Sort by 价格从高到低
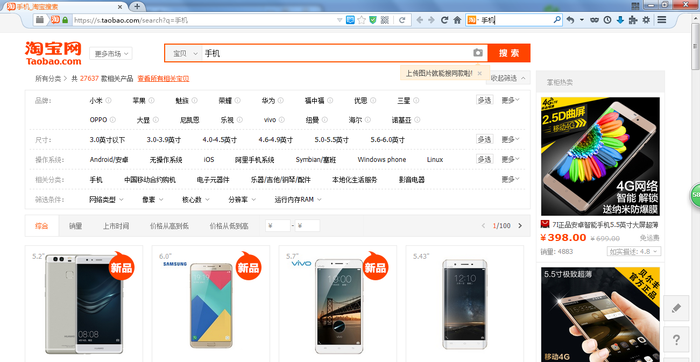The height and width of the screenshot is (362, 700). [x=169, y=226]
